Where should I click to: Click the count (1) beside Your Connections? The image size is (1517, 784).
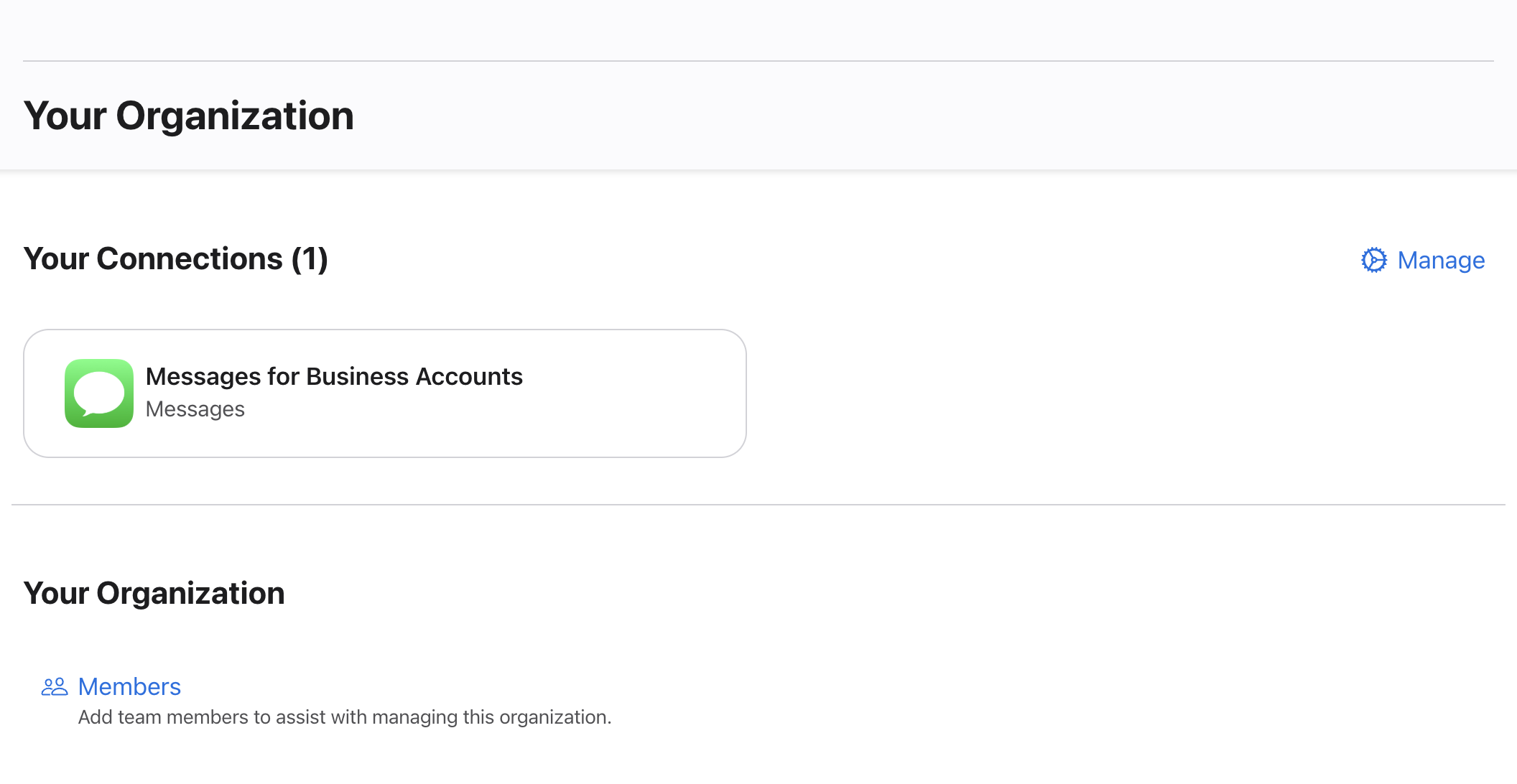[x=310, y=258]
